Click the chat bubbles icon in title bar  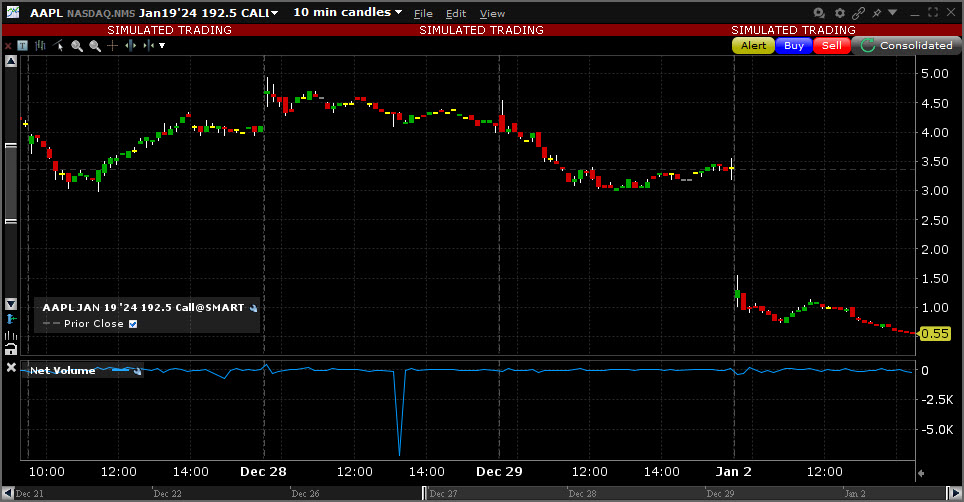pyautogui.click(x=819, y=12)
